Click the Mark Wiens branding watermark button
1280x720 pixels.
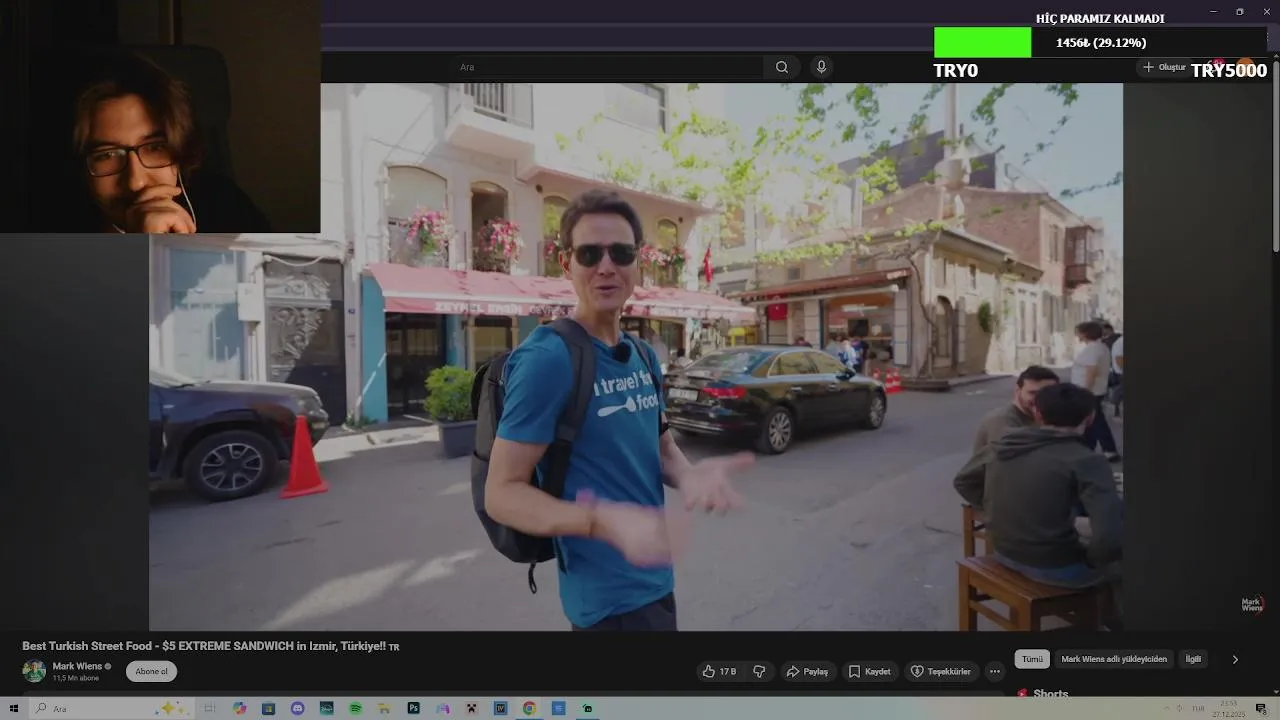[1252, 604]
